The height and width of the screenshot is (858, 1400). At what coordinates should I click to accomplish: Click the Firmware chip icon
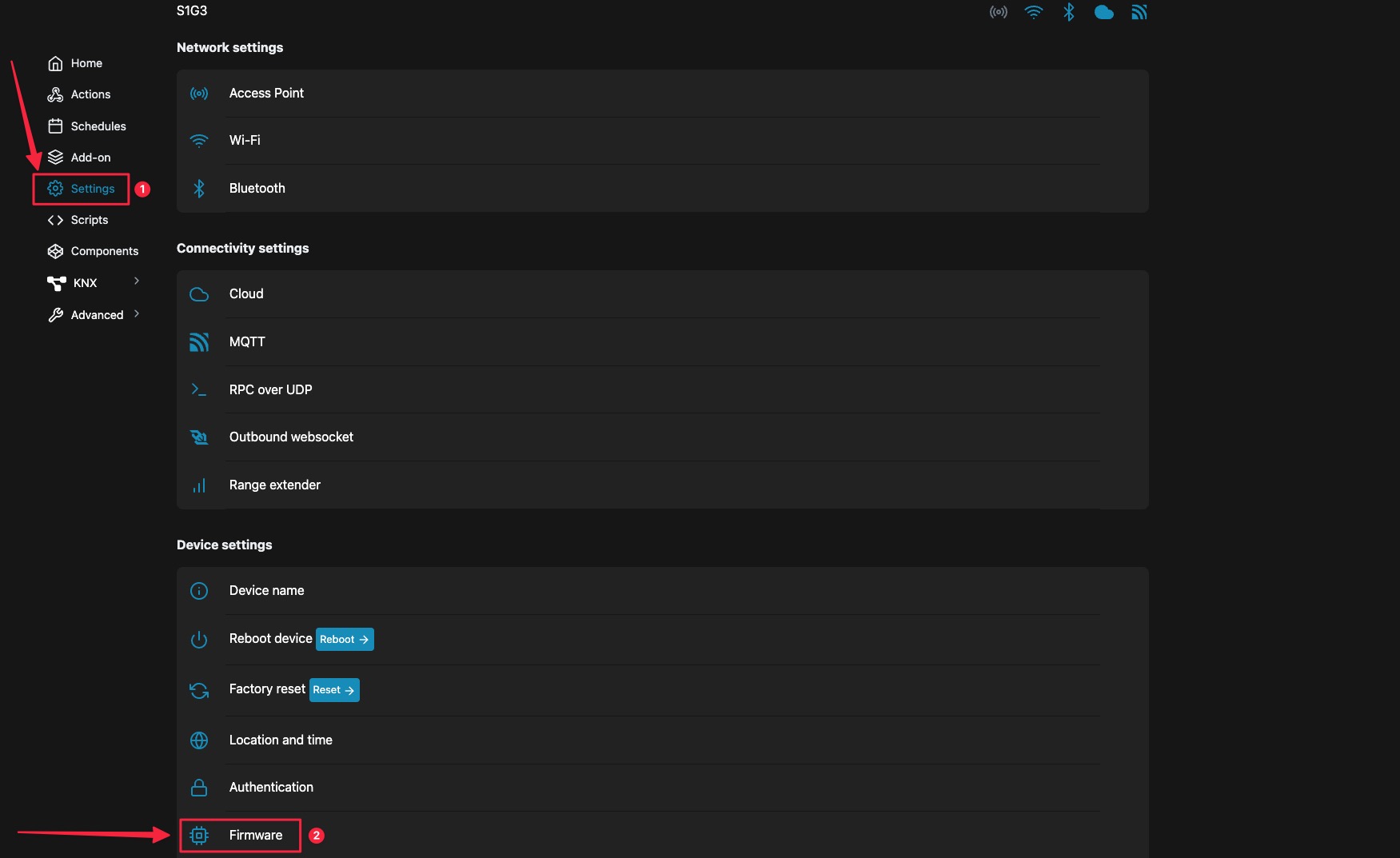coord(199,836)
